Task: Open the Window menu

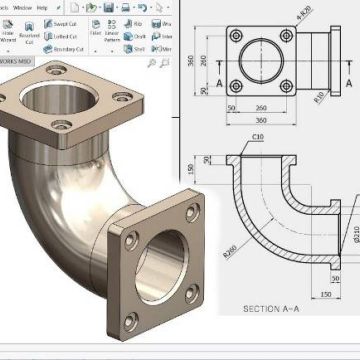Action: point(22,7)
